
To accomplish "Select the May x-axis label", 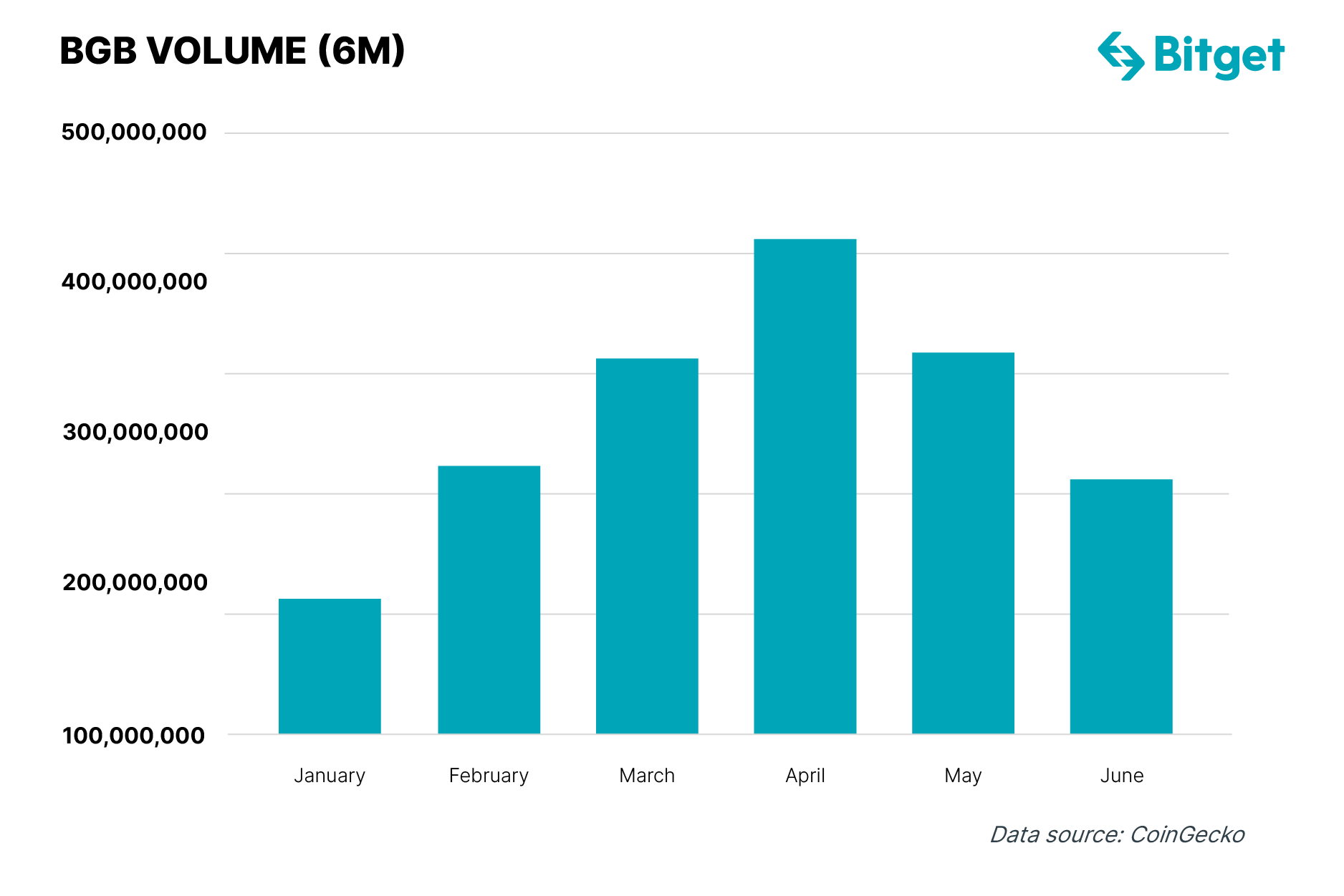I will pos(963,776).
